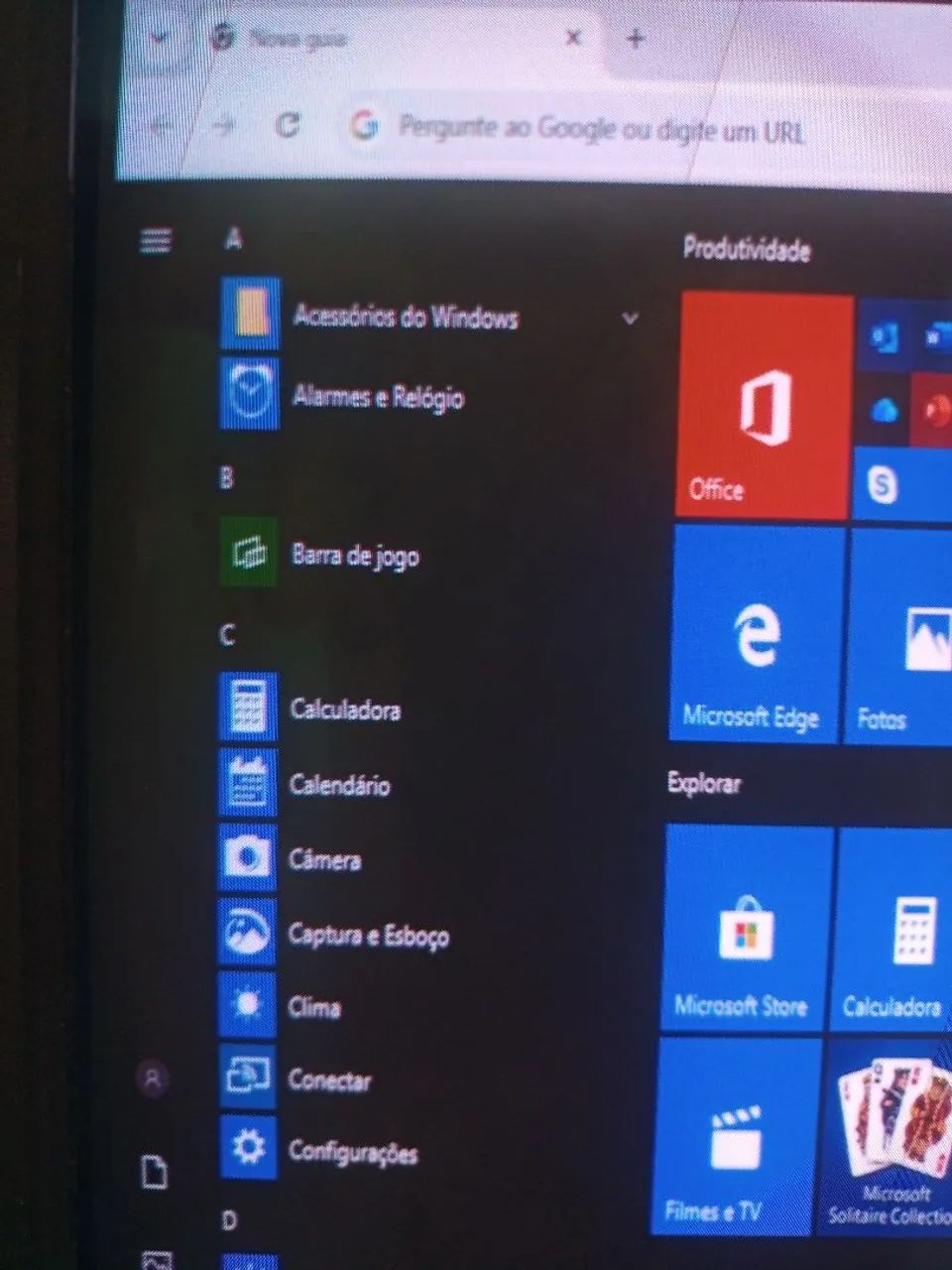
Task: Click the Barra de jogo label
Action: (355, 555)
